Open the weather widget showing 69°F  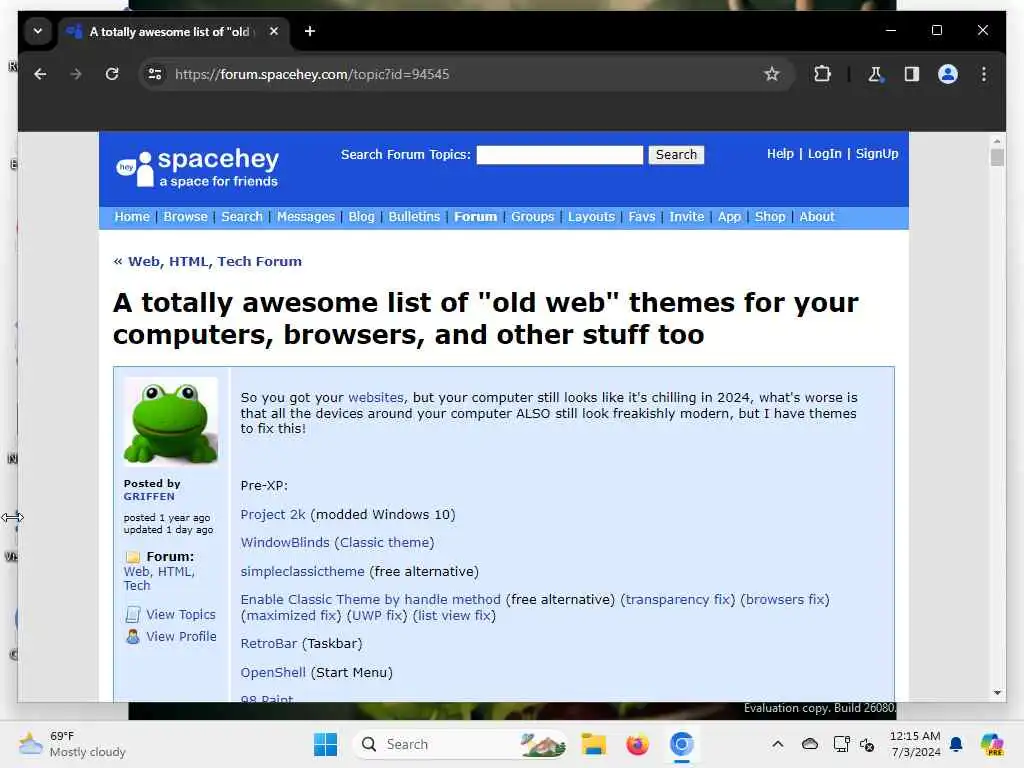(72, 744)
